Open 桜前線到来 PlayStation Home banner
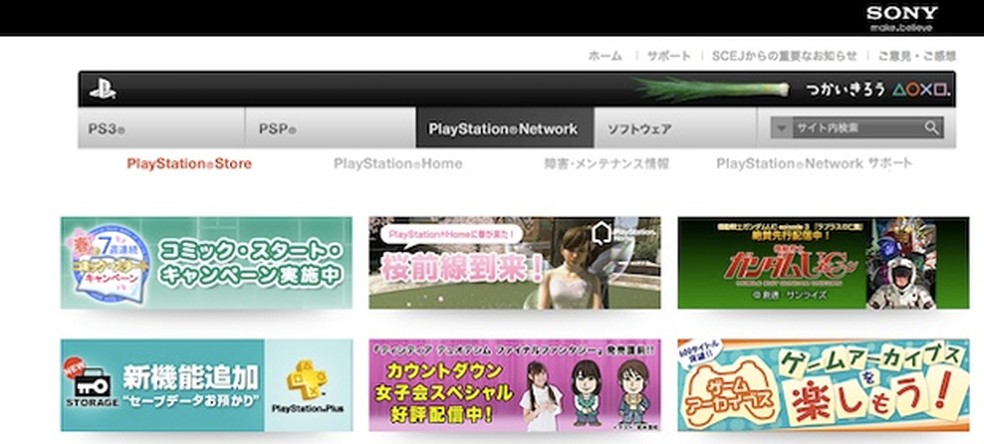The width and height of the screenshot is (984, 444). (x=515, y=263)
